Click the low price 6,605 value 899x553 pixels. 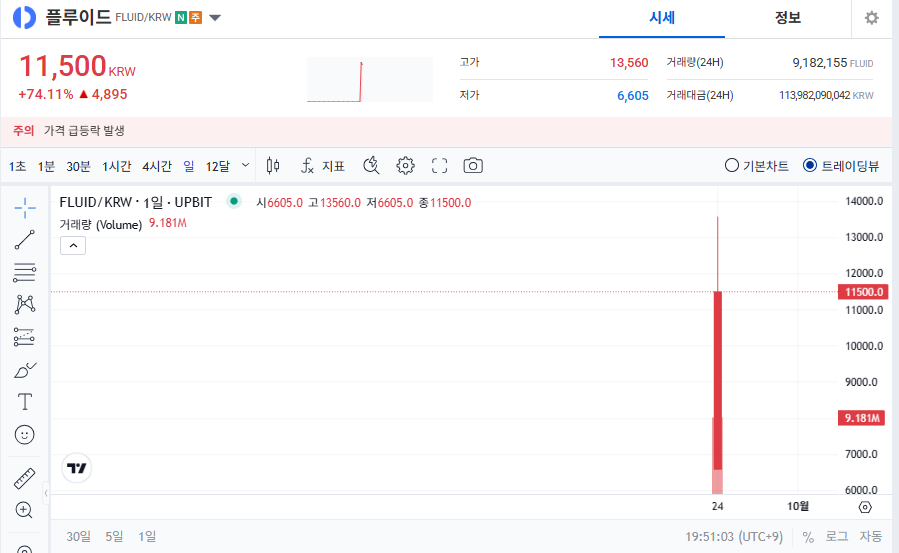(633, 96)
